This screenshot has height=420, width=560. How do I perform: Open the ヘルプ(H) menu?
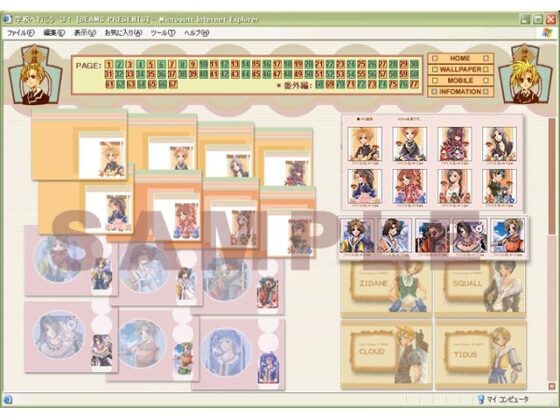196,33
